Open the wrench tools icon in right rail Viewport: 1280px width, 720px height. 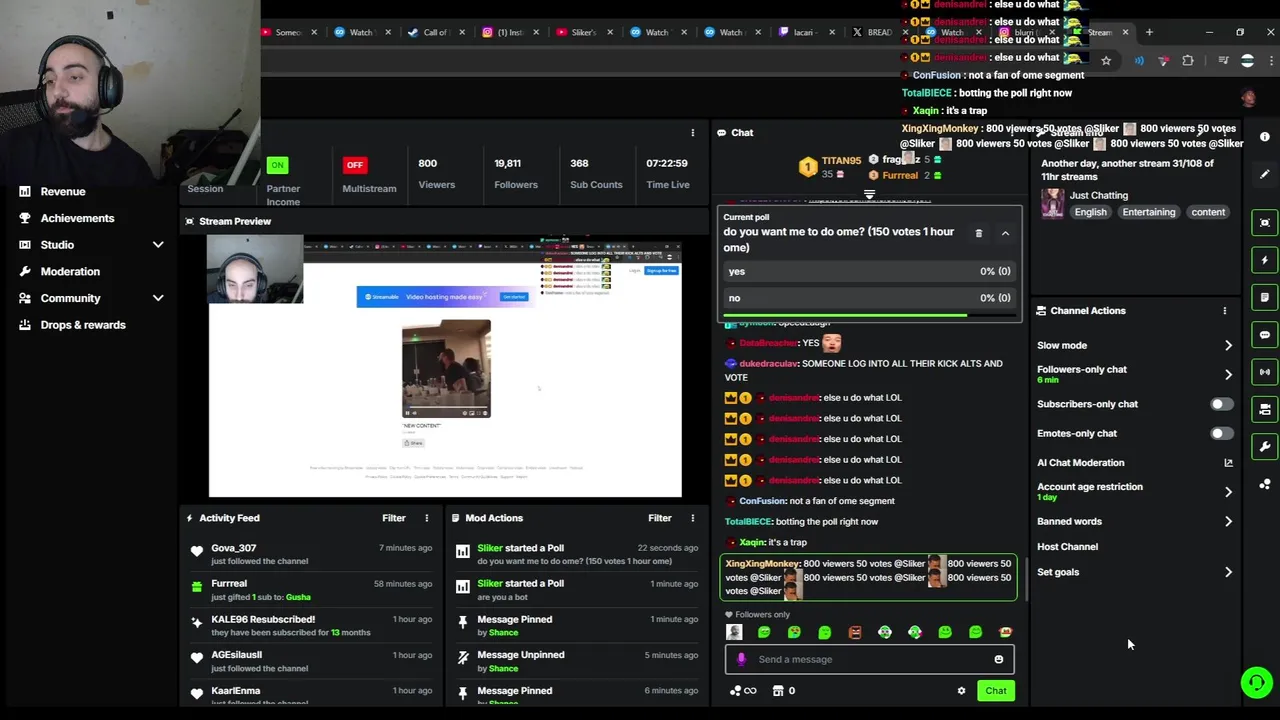(x=1265, y=447)
